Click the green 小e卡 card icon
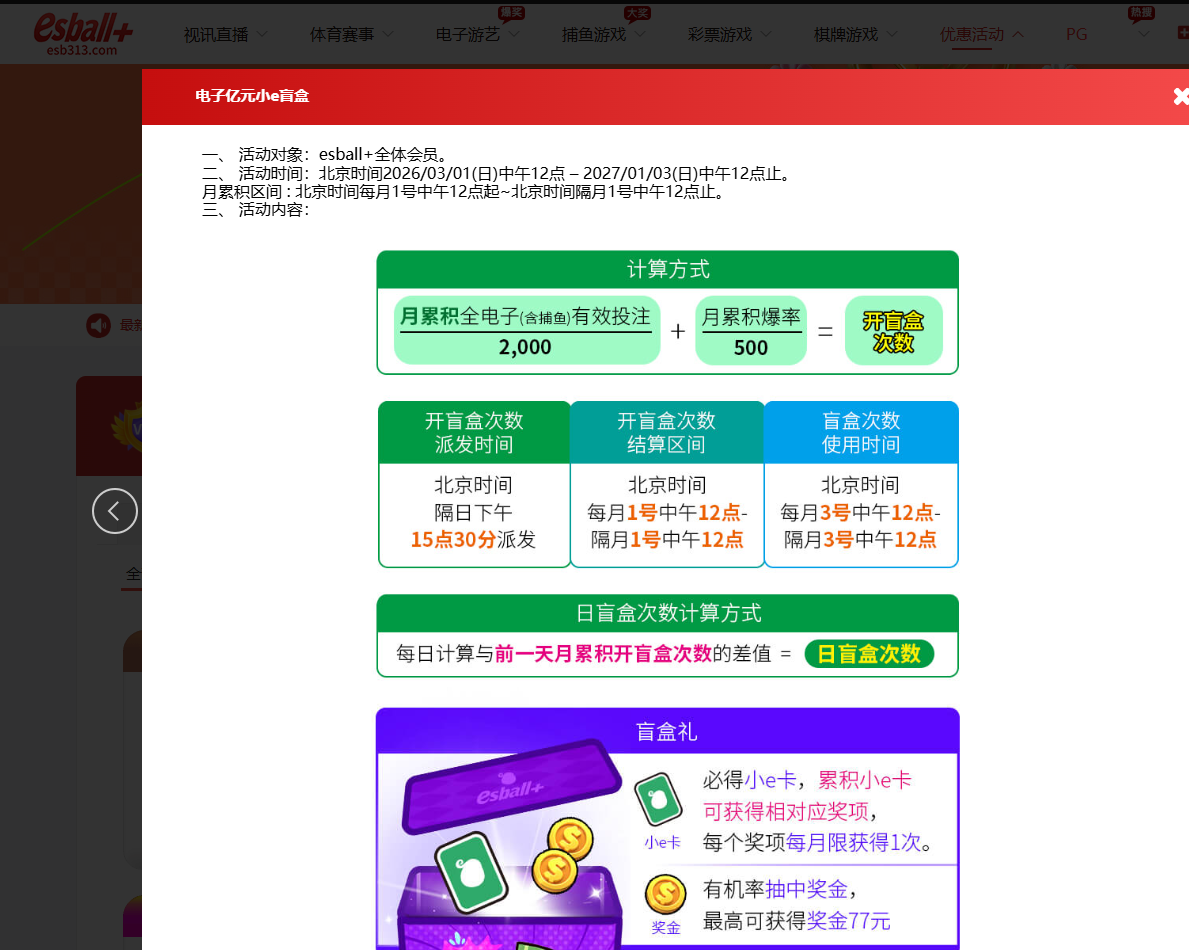Viewport: 1189px width, 950px height. pyautogui.click(x=658, y=799)
